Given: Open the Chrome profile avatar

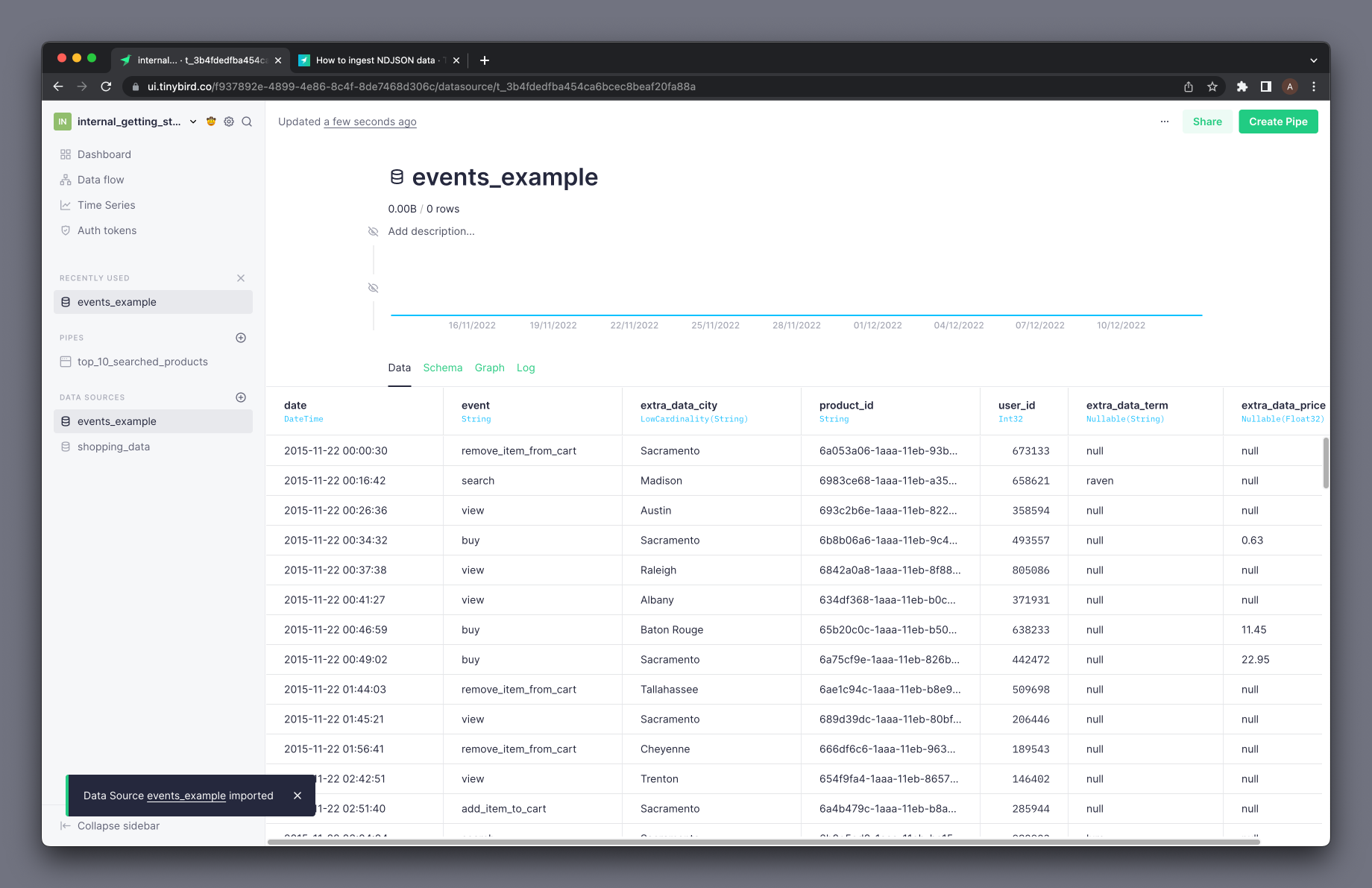Looking at the screenshot, I should (x=1290, y=86).
